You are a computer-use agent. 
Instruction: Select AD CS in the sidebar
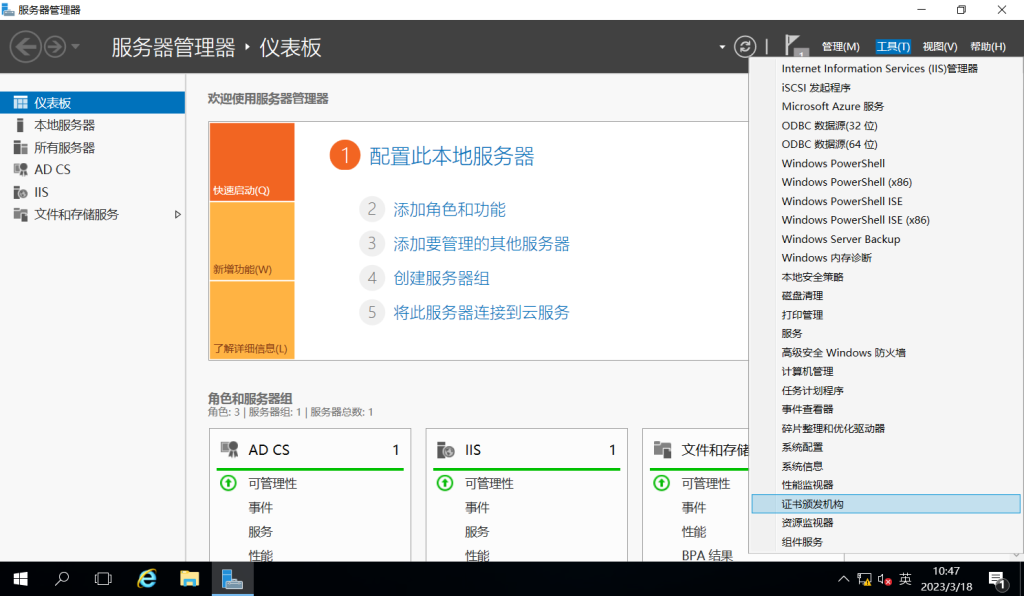point(92,170)
